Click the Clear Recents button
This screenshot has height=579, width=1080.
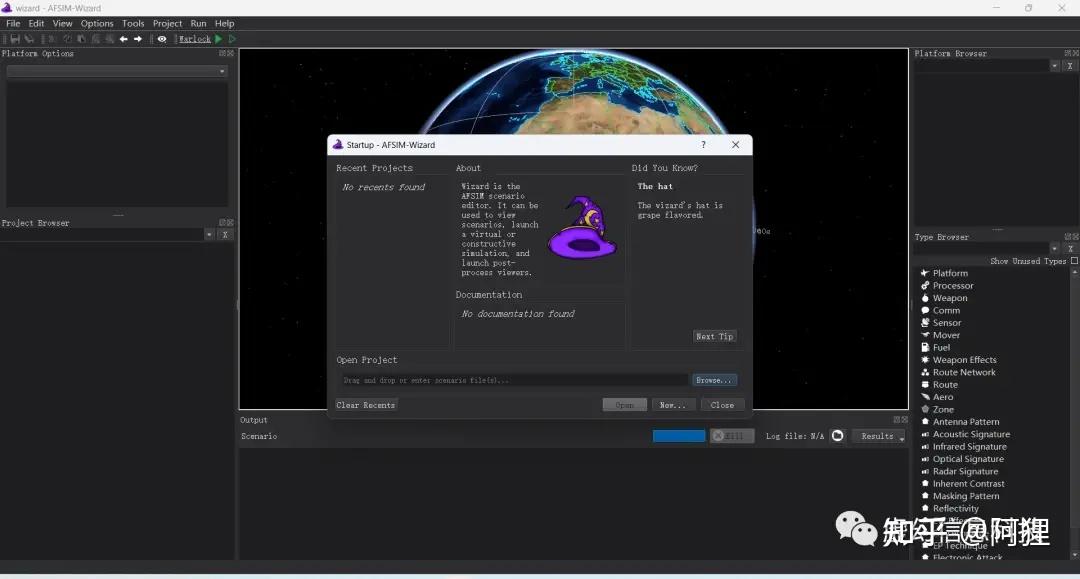click(366, 405)
